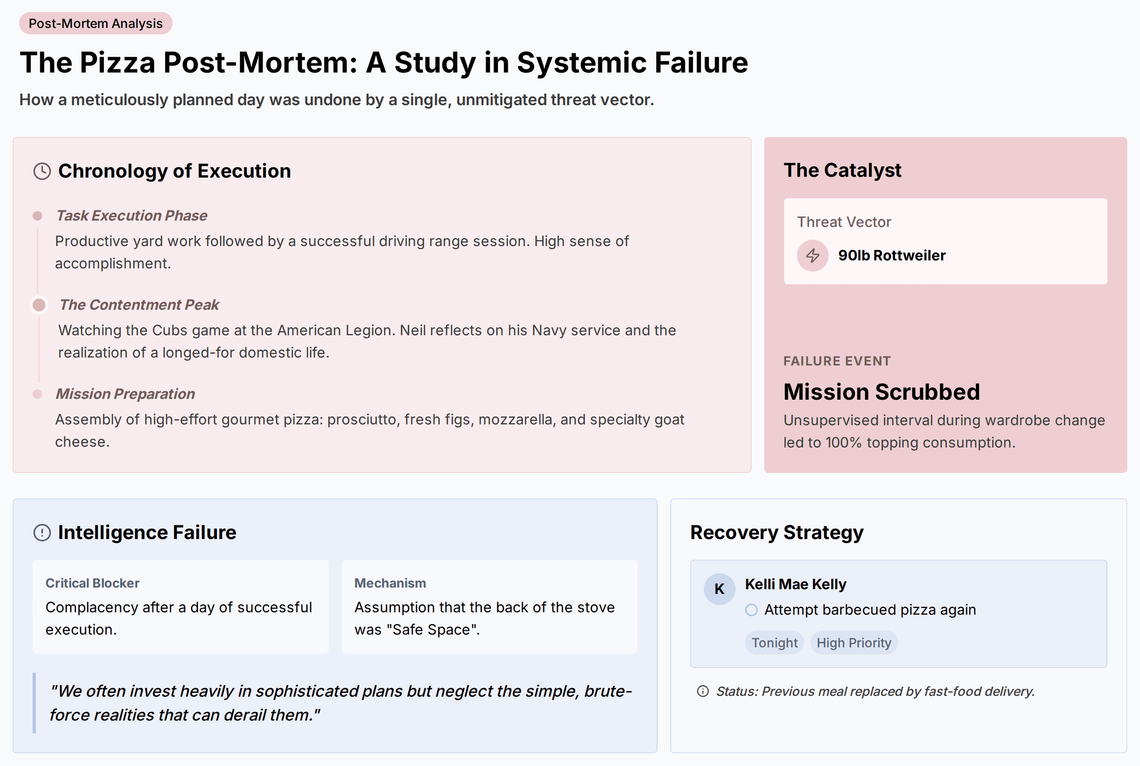Select the Mission Preparation timeline dot

pyautogui.click(x=38, y=394)
